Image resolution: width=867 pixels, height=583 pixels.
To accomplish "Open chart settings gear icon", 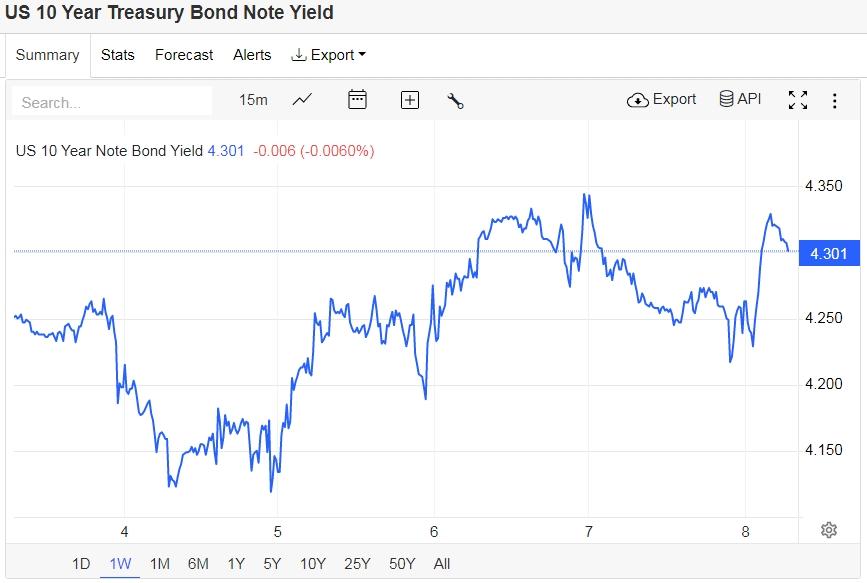I will click(x=828, y=530).
